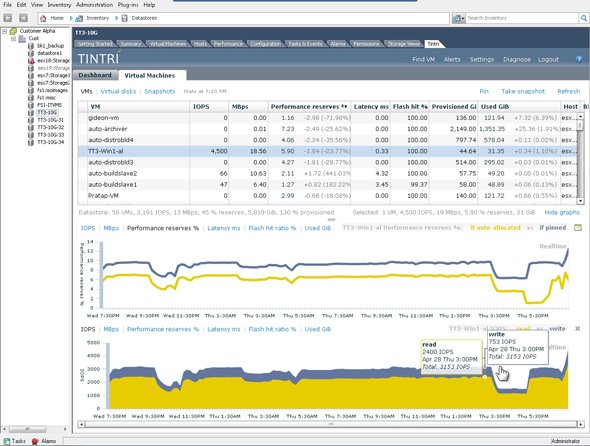Close the lower IOPS graph with X
This screenshot has width=590, height=446.
pos(578,329)
